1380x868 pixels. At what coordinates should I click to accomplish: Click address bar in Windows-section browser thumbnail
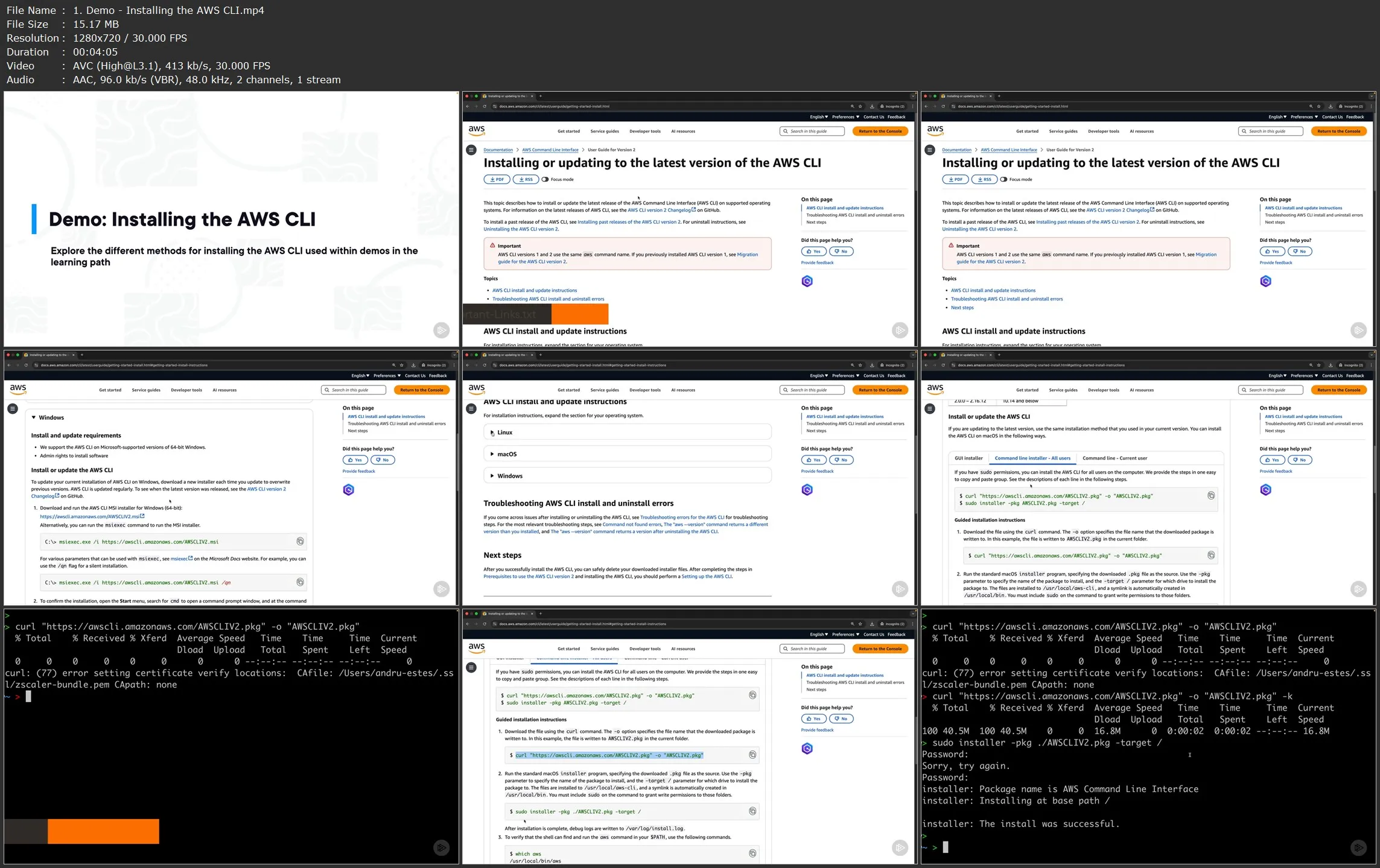tap(211, 365)
